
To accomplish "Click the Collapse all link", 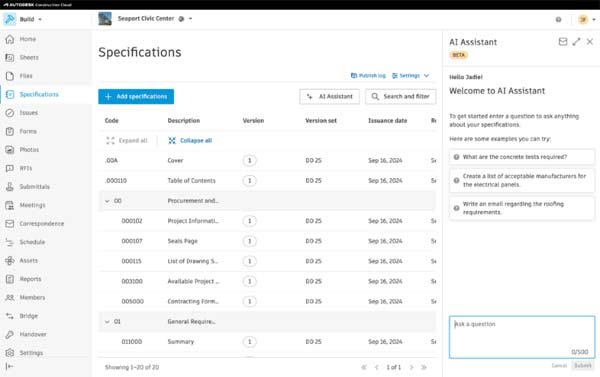I will tap(190, 140).
